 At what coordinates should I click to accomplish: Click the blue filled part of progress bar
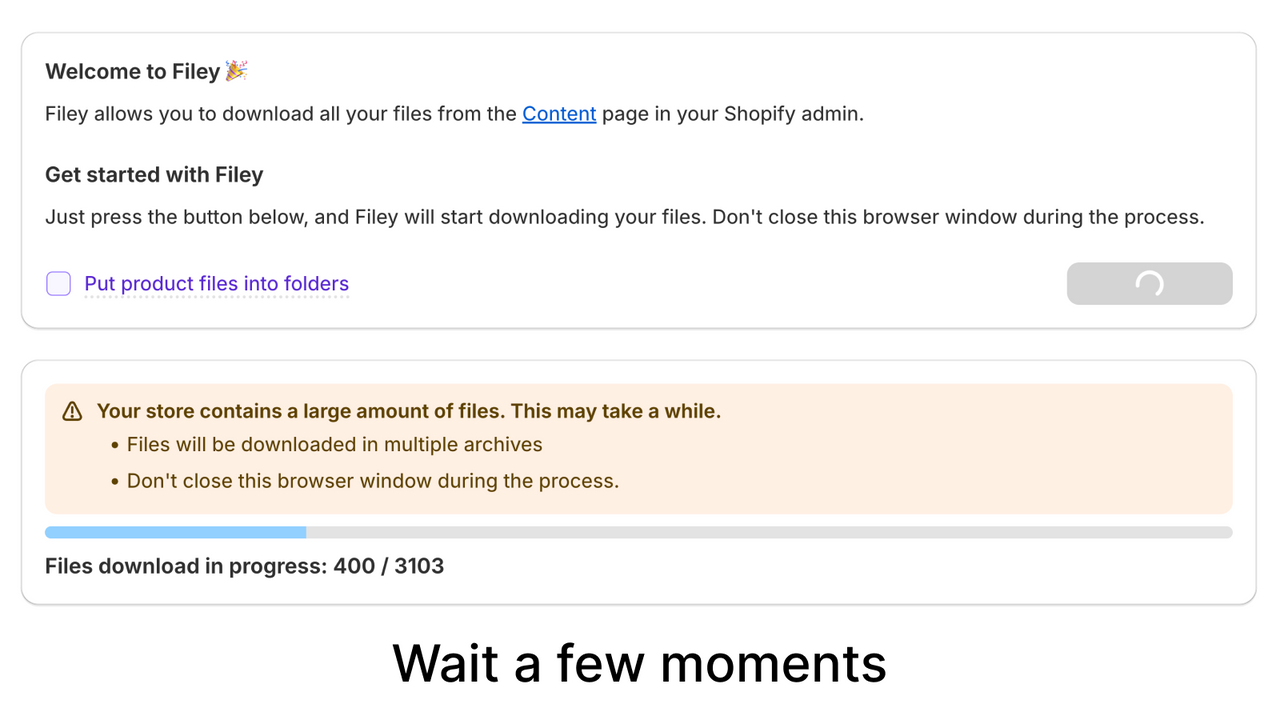pyautogui.click(x=175, y=533)
